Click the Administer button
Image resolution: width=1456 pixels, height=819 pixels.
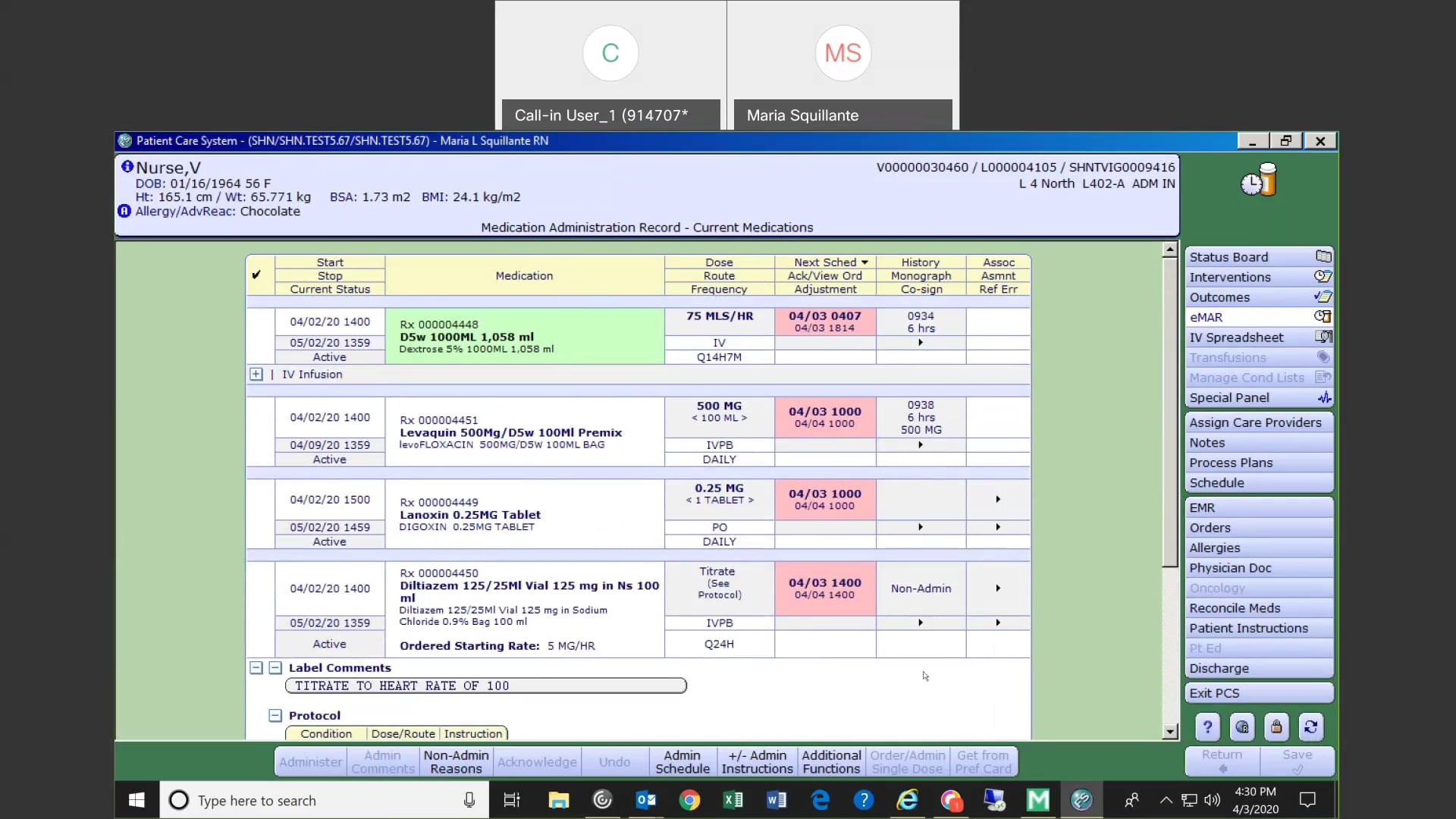coord(309,761)
